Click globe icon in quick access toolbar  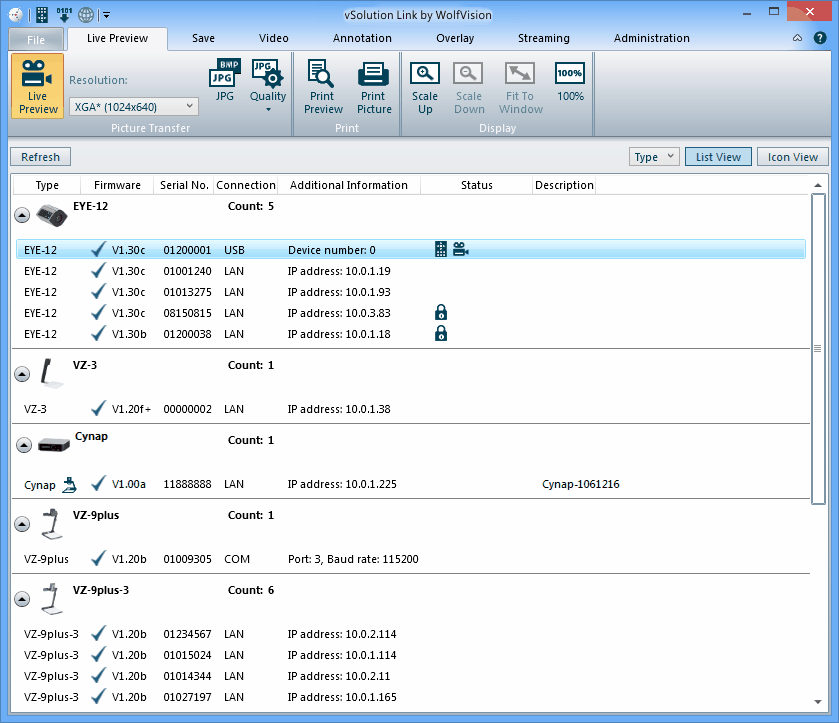(86, 14)
